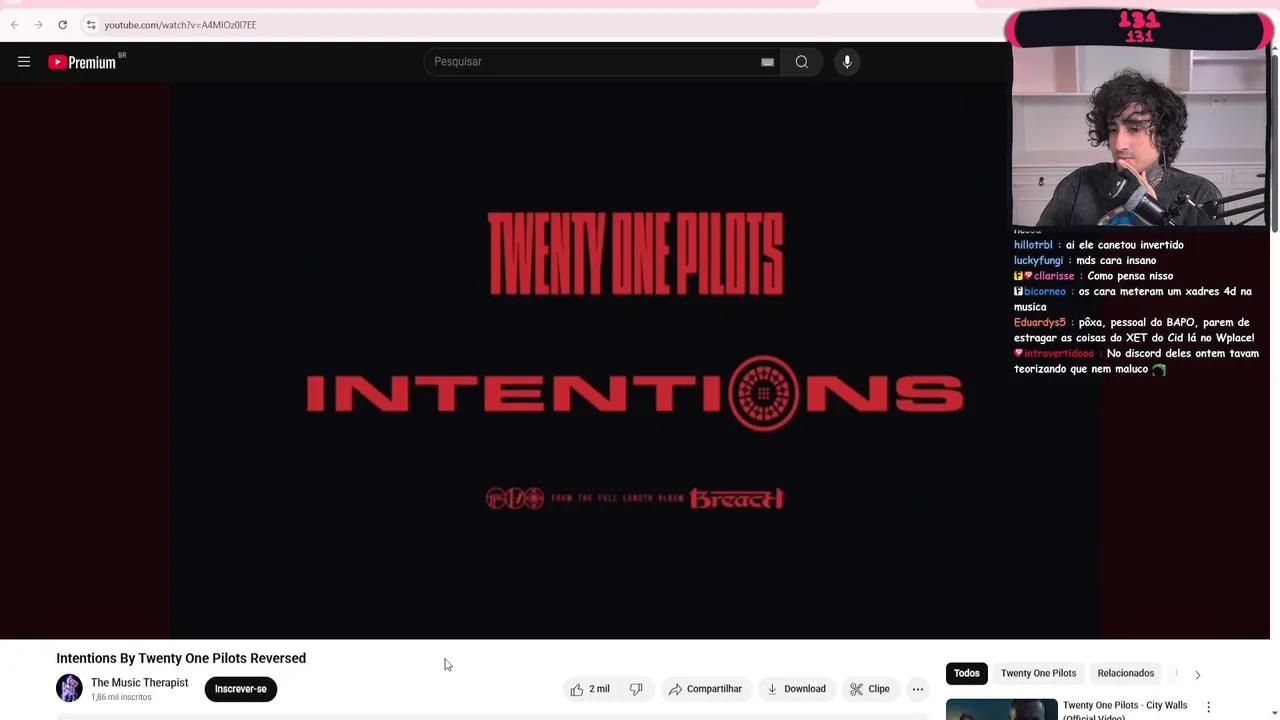Viewport: 1280px width, 720px height.
Task: Click the Download button
Action: 796,689
